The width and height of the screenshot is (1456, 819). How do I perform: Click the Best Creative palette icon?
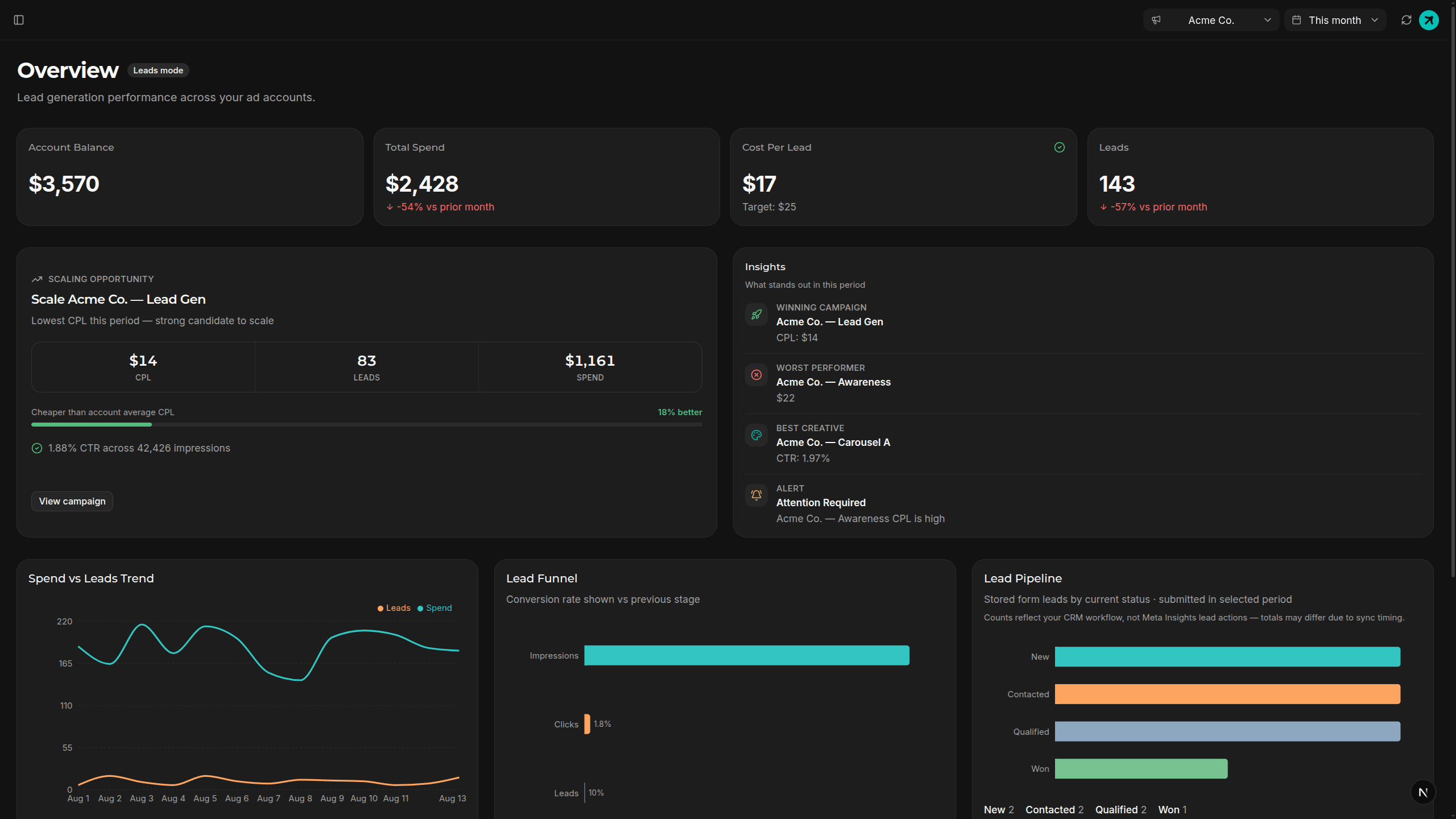pos(756,435)
